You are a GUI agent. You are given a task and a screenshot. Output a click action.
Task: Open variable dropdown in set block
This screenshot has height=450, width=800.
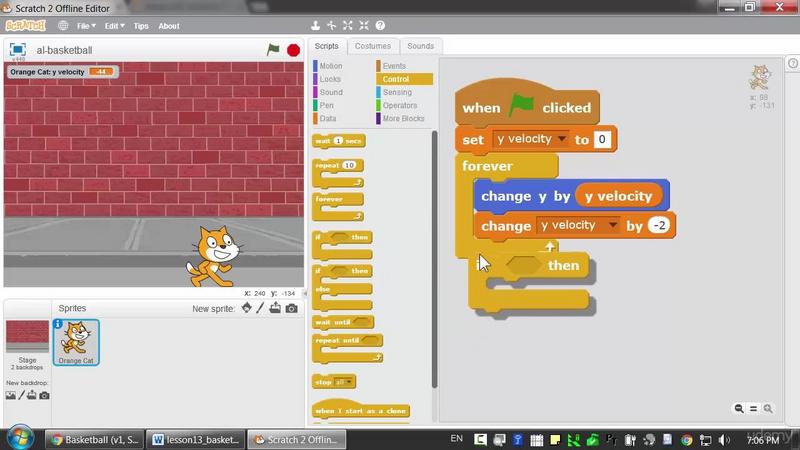click(562, 139)
